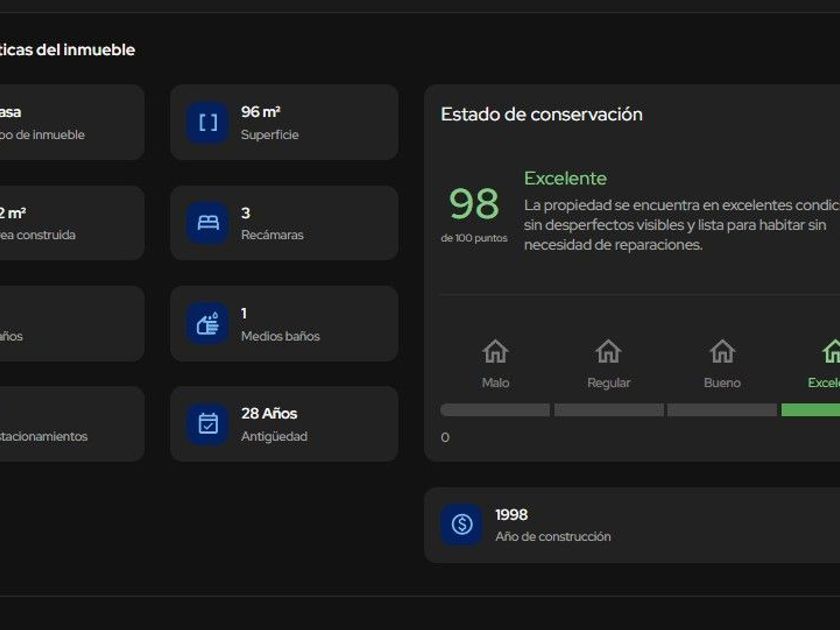
Task: Click the green Excelente progress segment
Action: pyautogui.click(x=811, y=410)
